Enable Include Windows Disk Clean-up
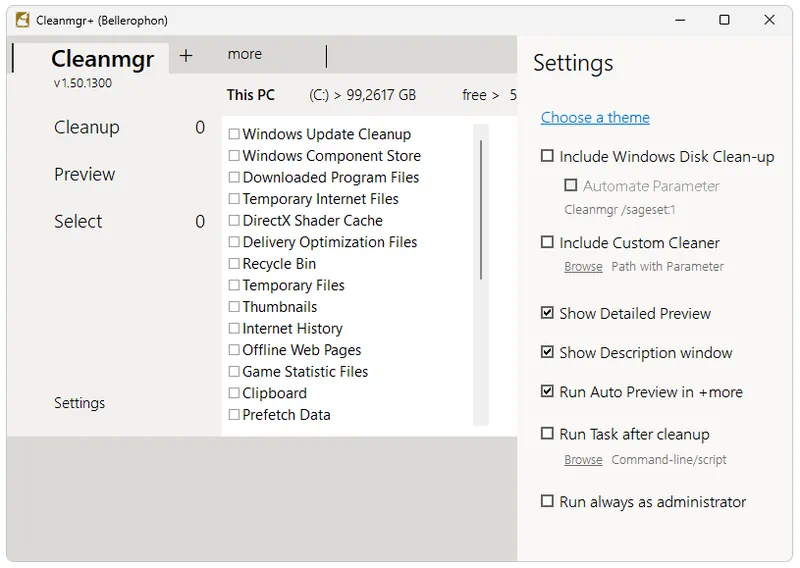The height and width of the screenshot is (568, 800). tap(547, 156)
